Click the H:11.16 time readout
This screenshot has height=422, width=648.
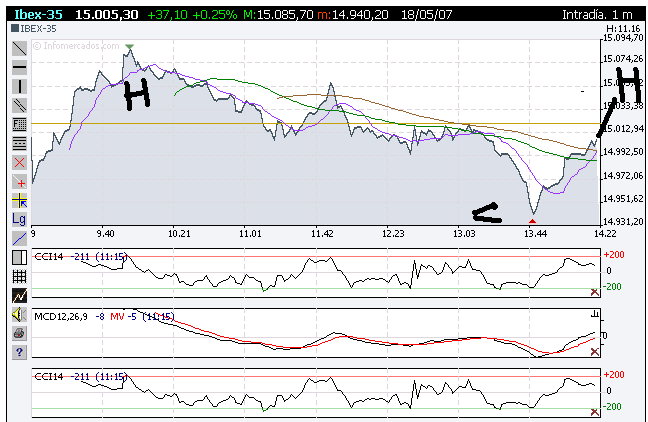click(623, 29)
